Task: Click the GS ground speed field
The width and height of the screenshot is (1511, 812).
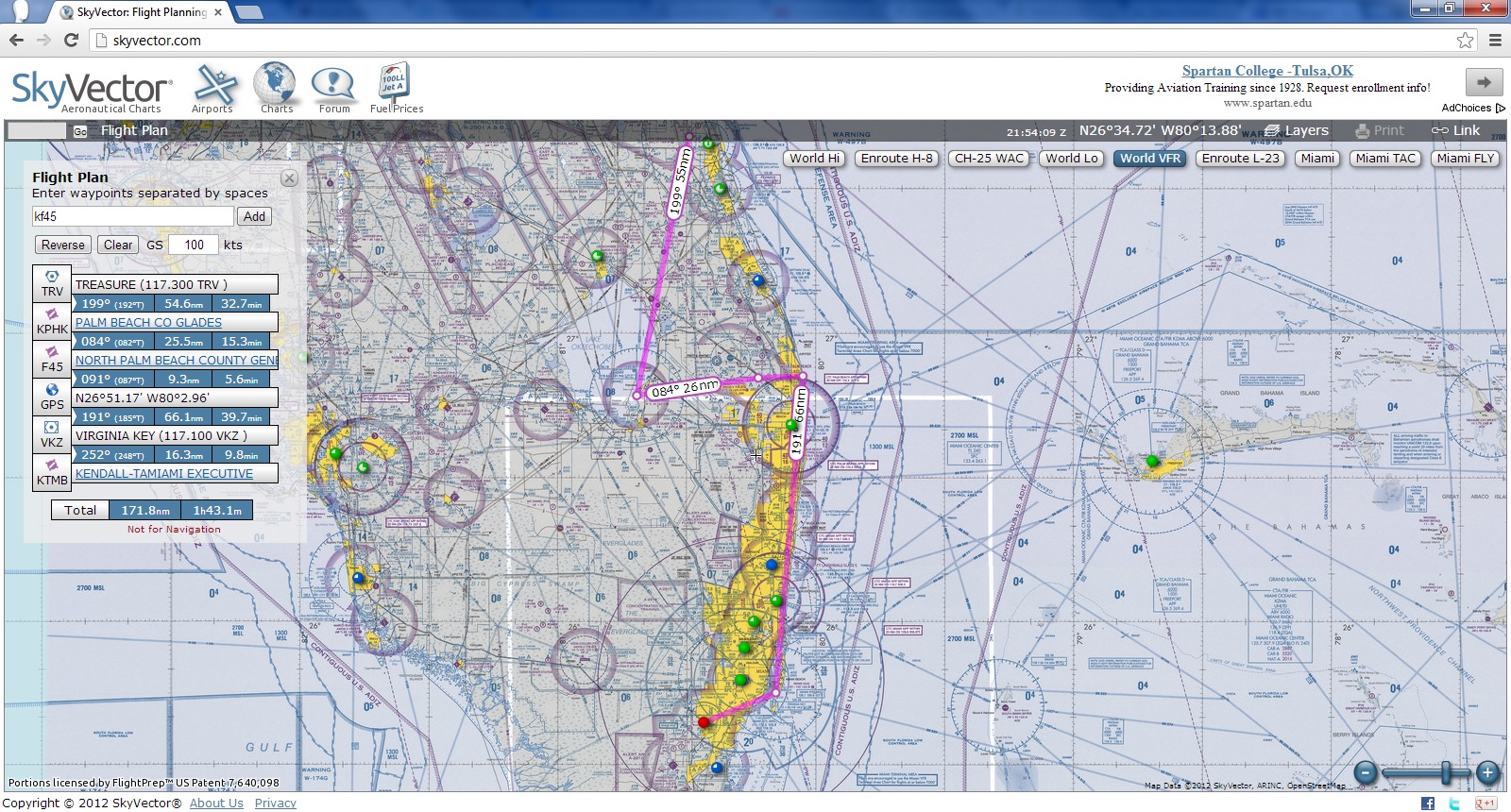Action: point(194,245)
